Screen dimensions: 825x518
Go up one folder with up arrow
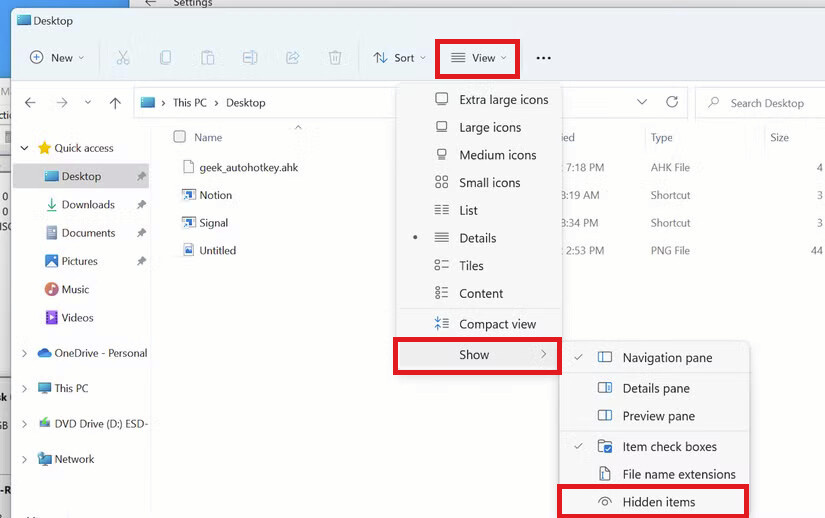click(x=115, y=103)
